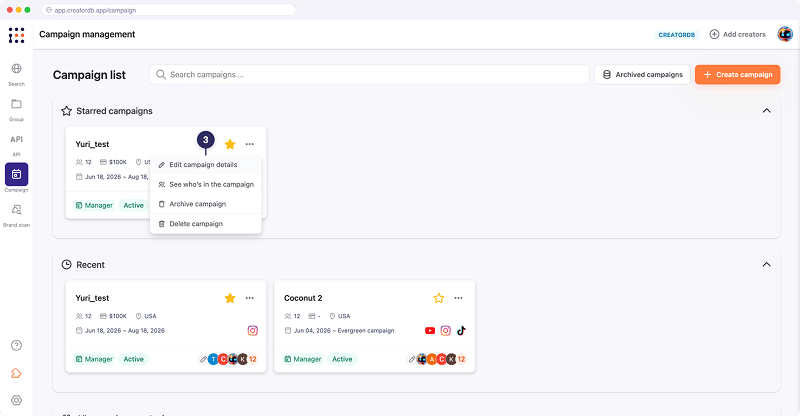This screenshot has height=416, width=800.
Task: Click Active badge on Recent Yuri_test card
Action: pos(133,359)
